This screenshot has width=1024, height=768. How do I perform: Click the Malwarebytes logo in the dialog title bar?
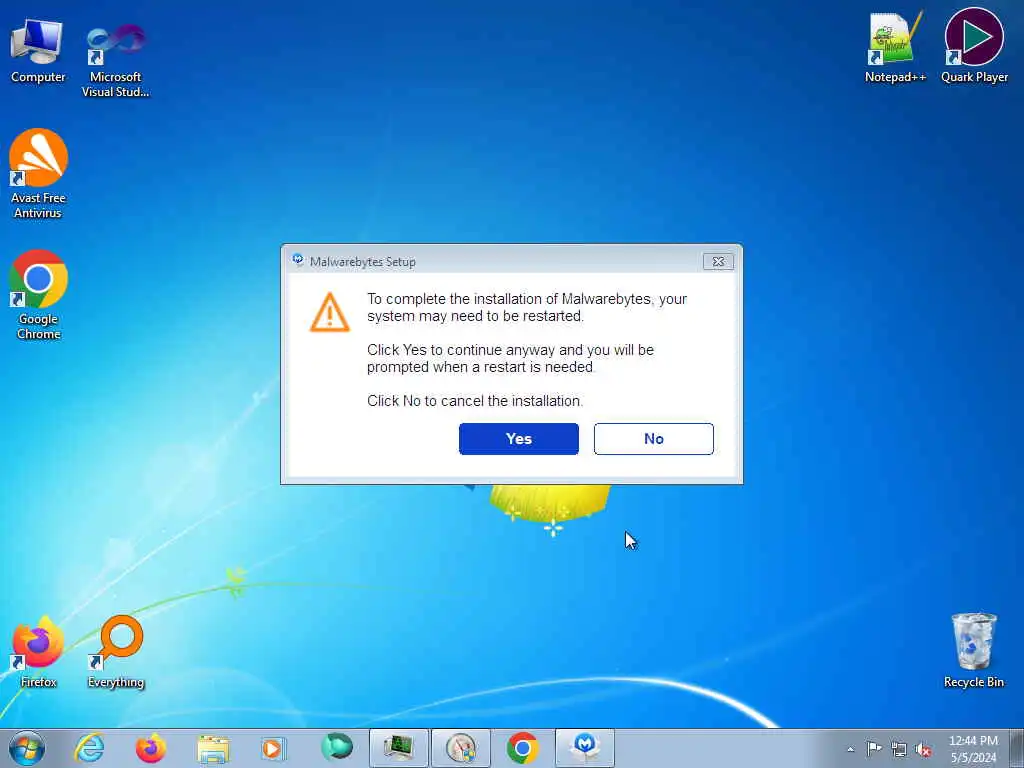pyautogui.click(x=298, y=260)
